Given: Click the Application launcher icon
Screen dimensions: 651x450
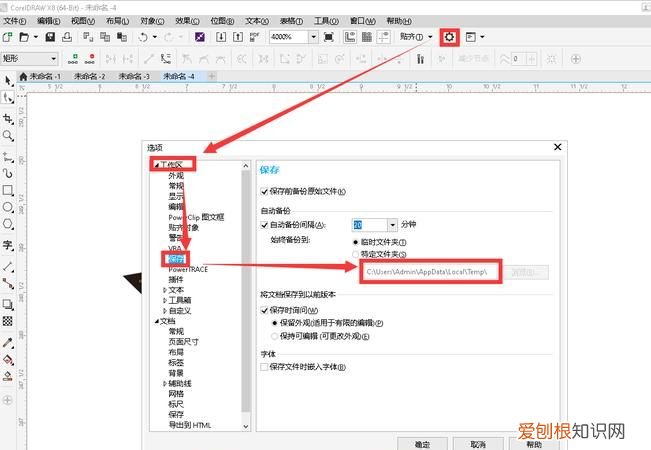Looking at the screenshot, I should click(x=471, y=37).
